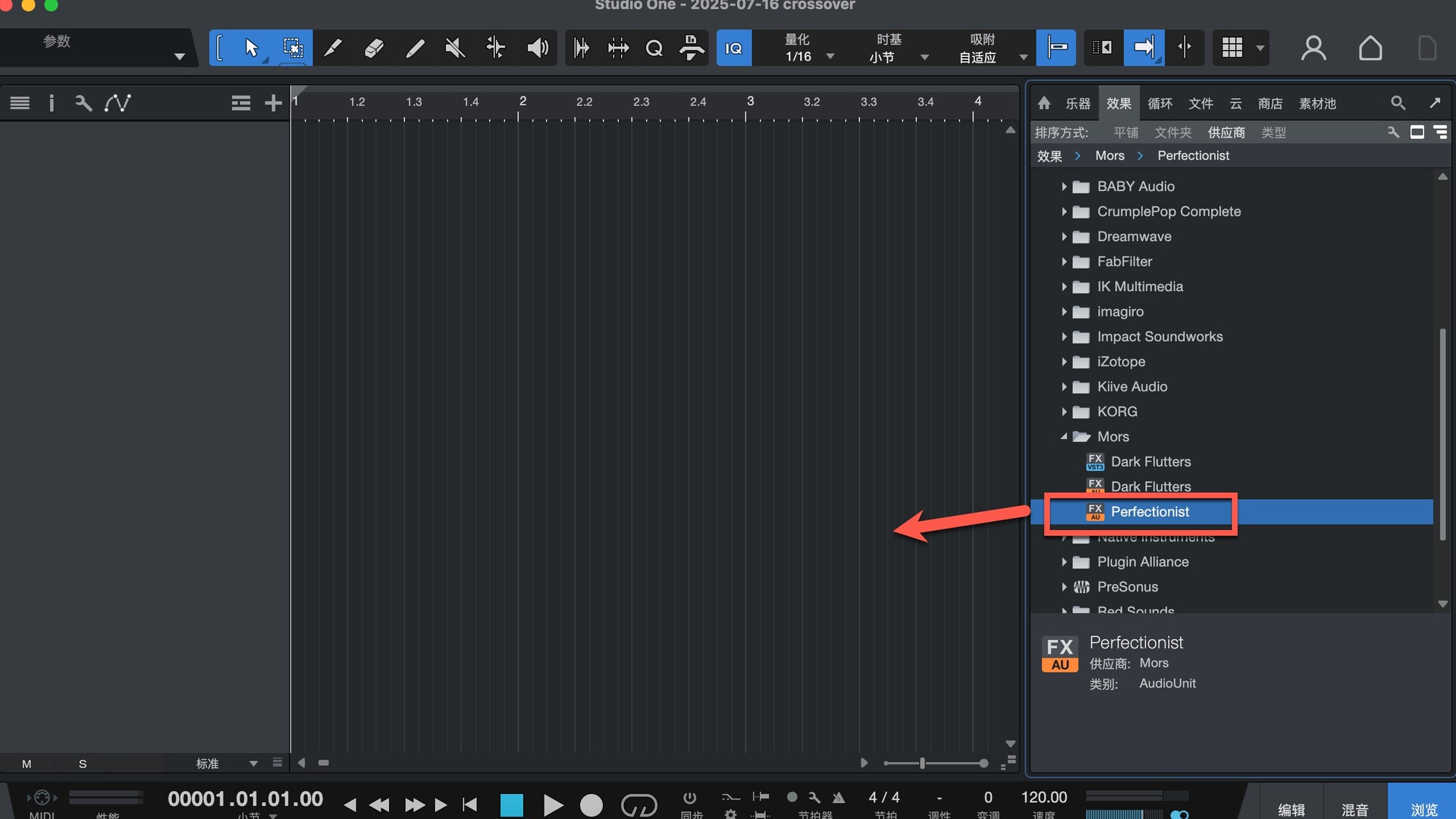The height and width of the screenshot is (819, 1456).
Task: Select the Split tool
Action: point(333,48)
